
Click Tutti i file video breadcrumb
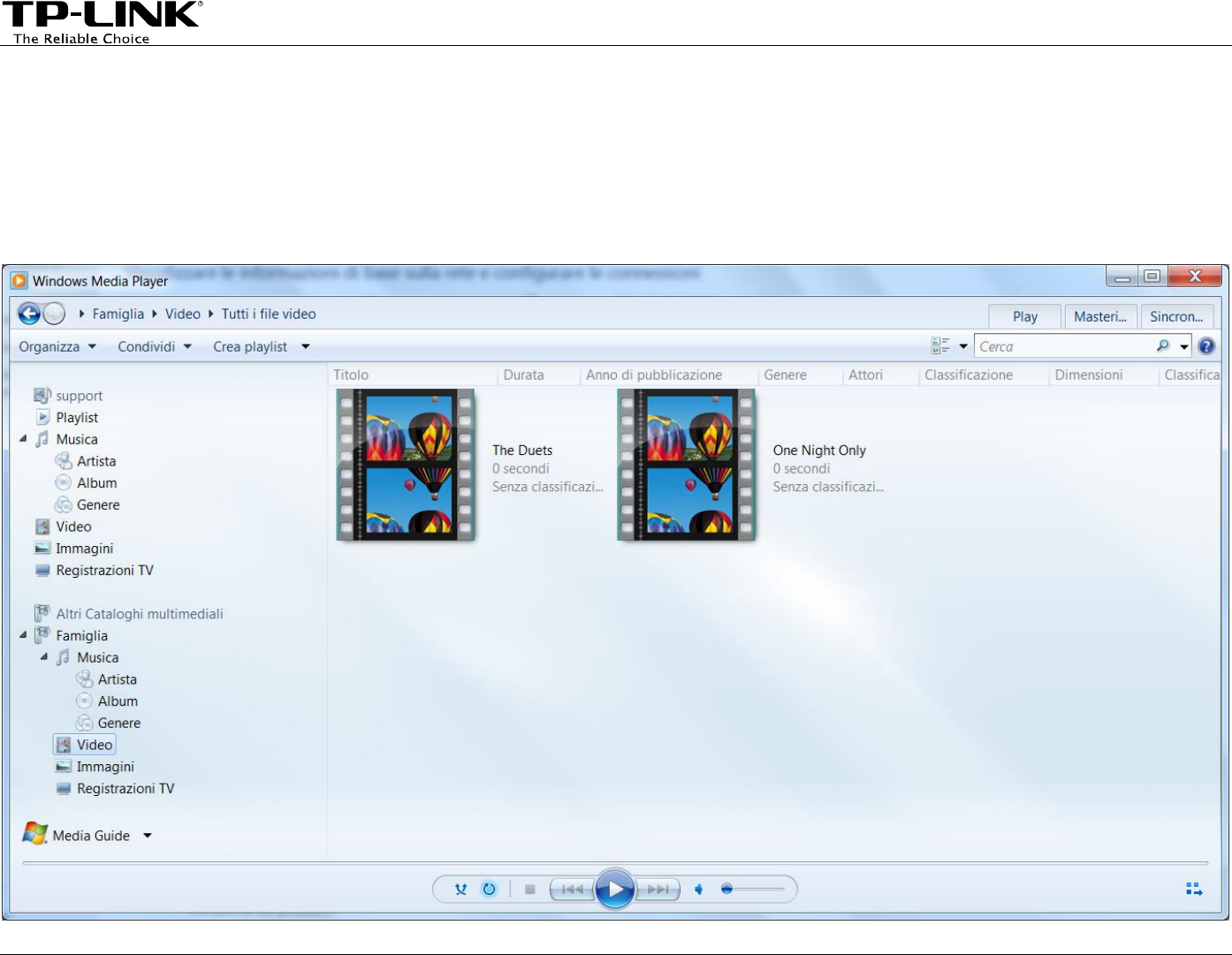[269, 314]
